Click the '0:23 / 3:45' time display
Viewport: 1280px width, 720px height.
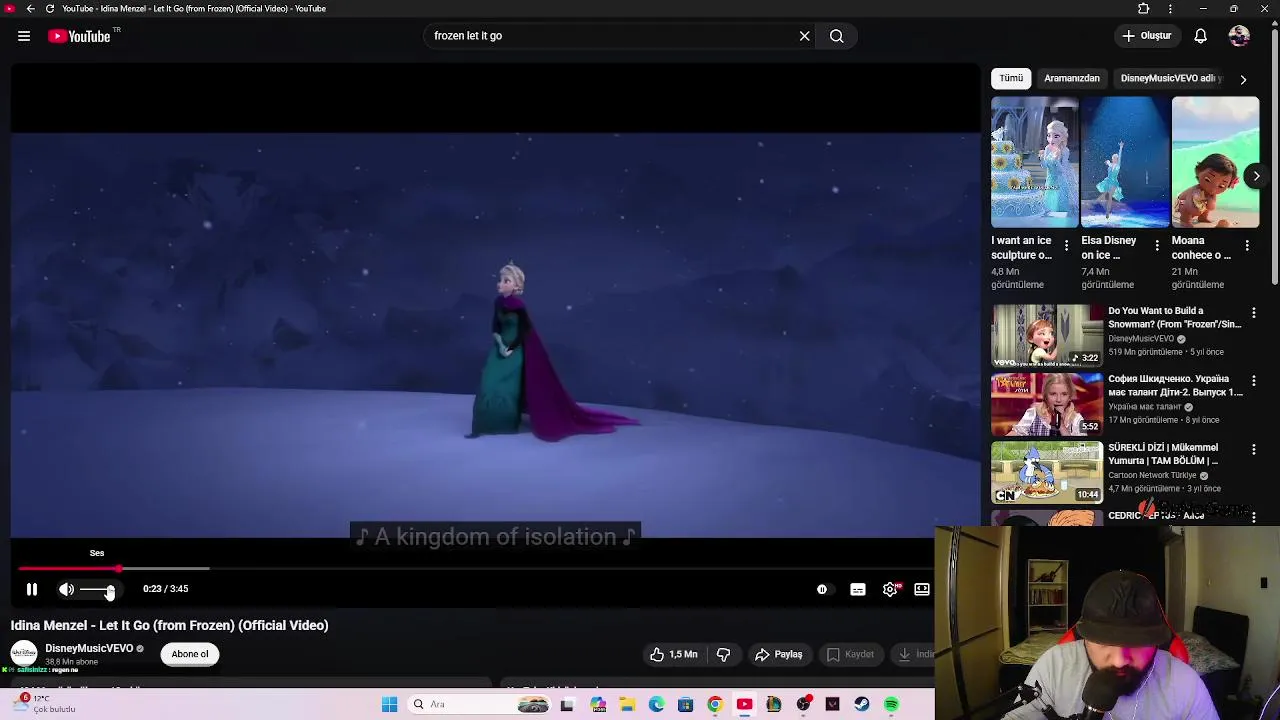(x=166, y=589)
